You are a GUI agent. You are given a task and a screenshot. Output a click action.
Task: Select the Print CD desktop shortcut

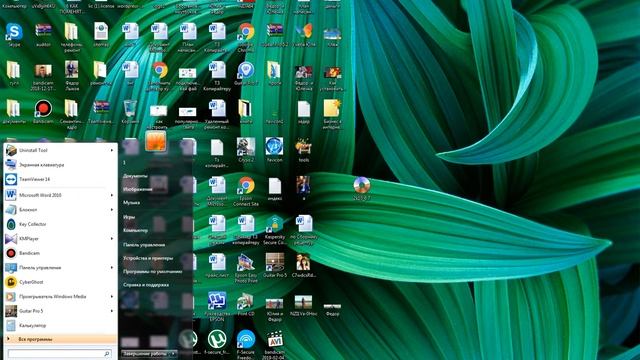click(246, 304)
